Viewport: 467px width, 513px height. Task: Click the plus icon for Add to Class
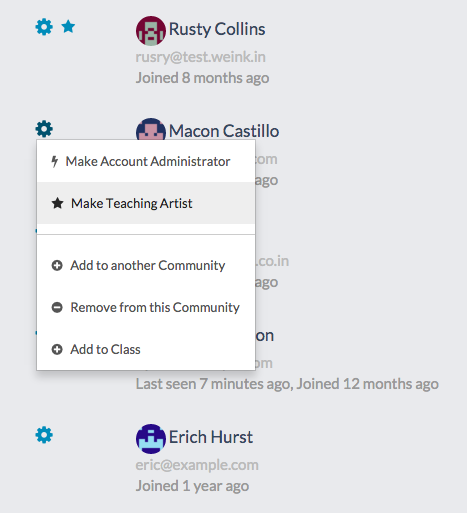57,349
